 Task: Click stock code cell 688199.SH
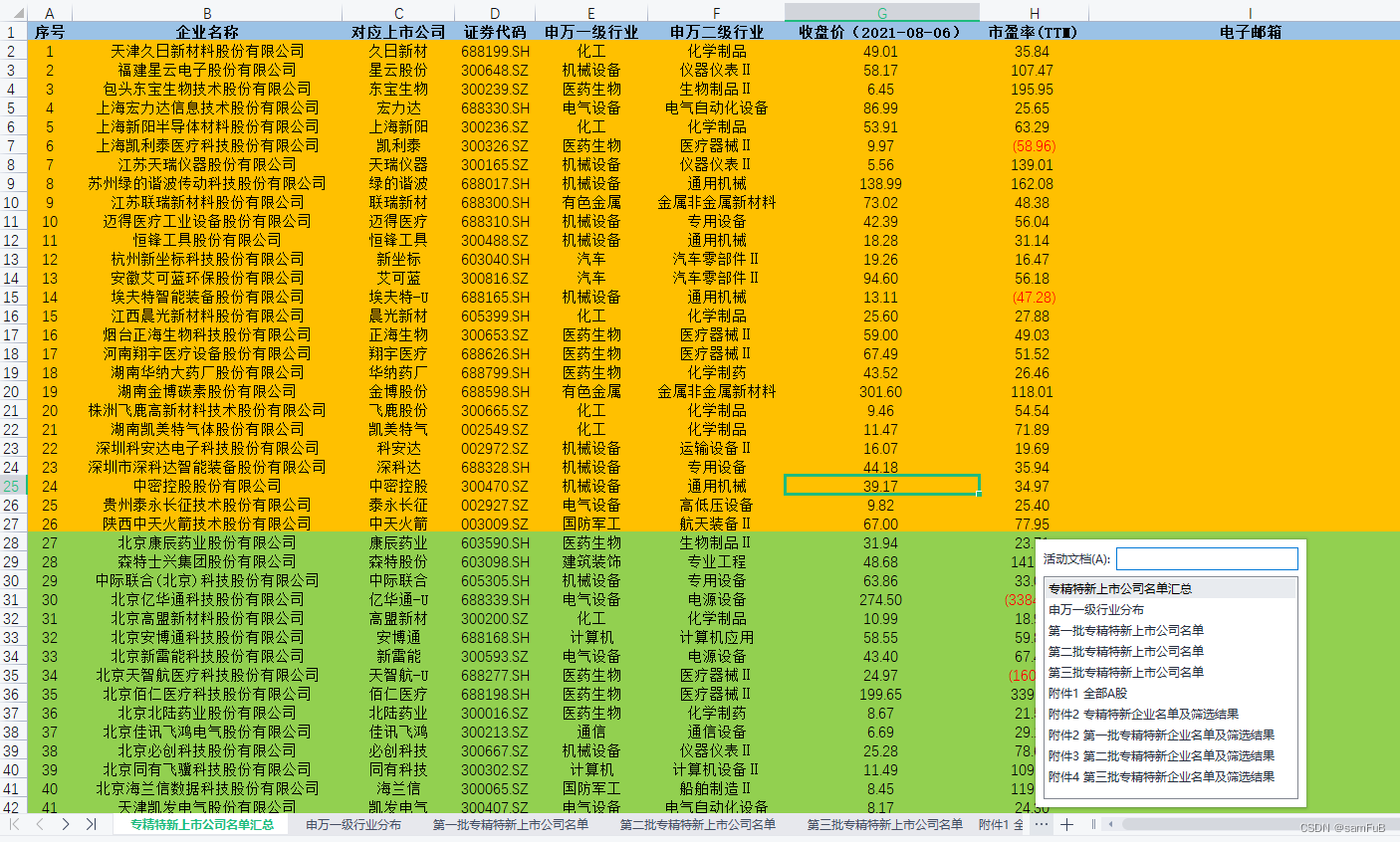pyautogui.click(x=495, y=51)
